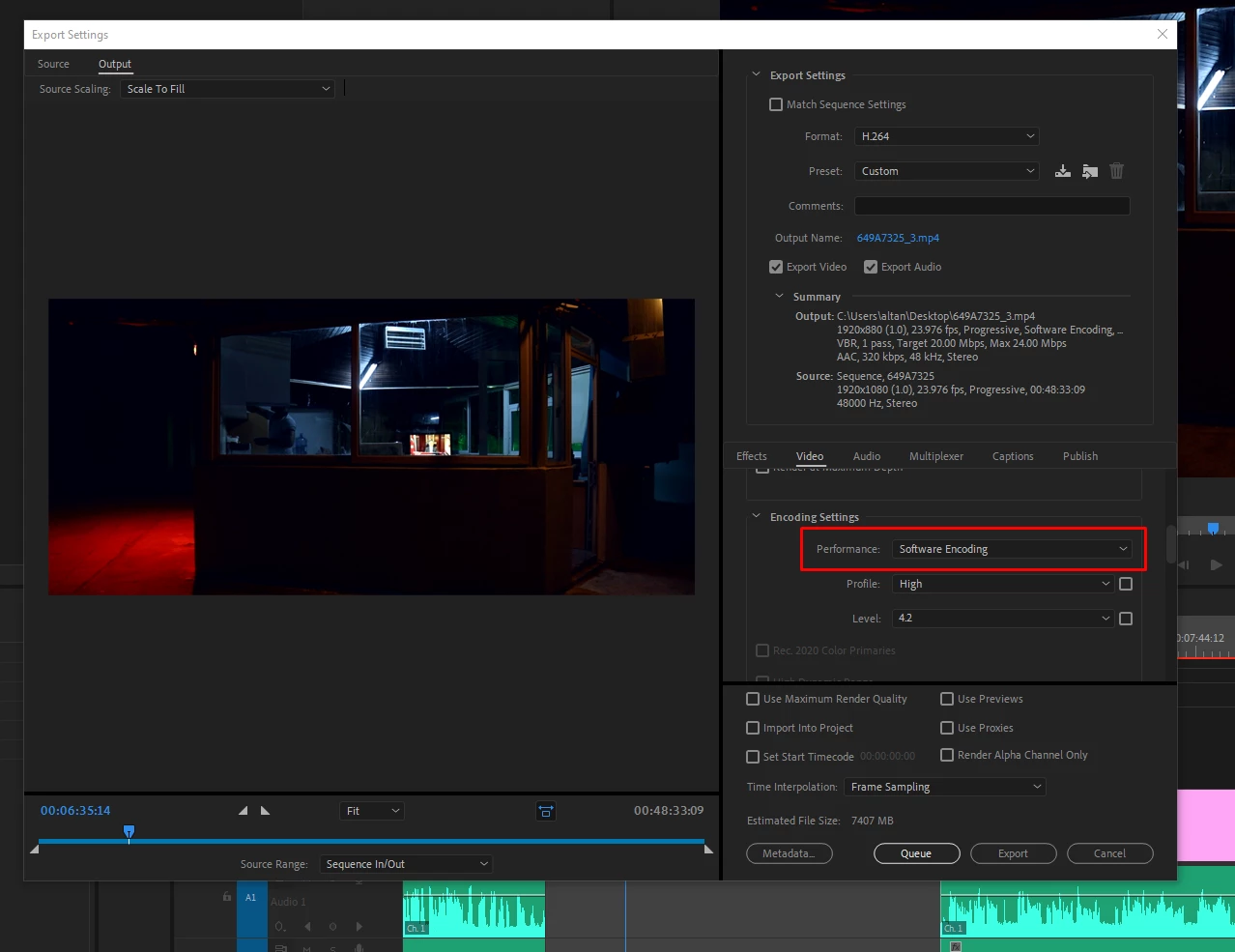Click into the Comments input field
The width and height of the screenshot is (1235, 952).
coord(991,206)
